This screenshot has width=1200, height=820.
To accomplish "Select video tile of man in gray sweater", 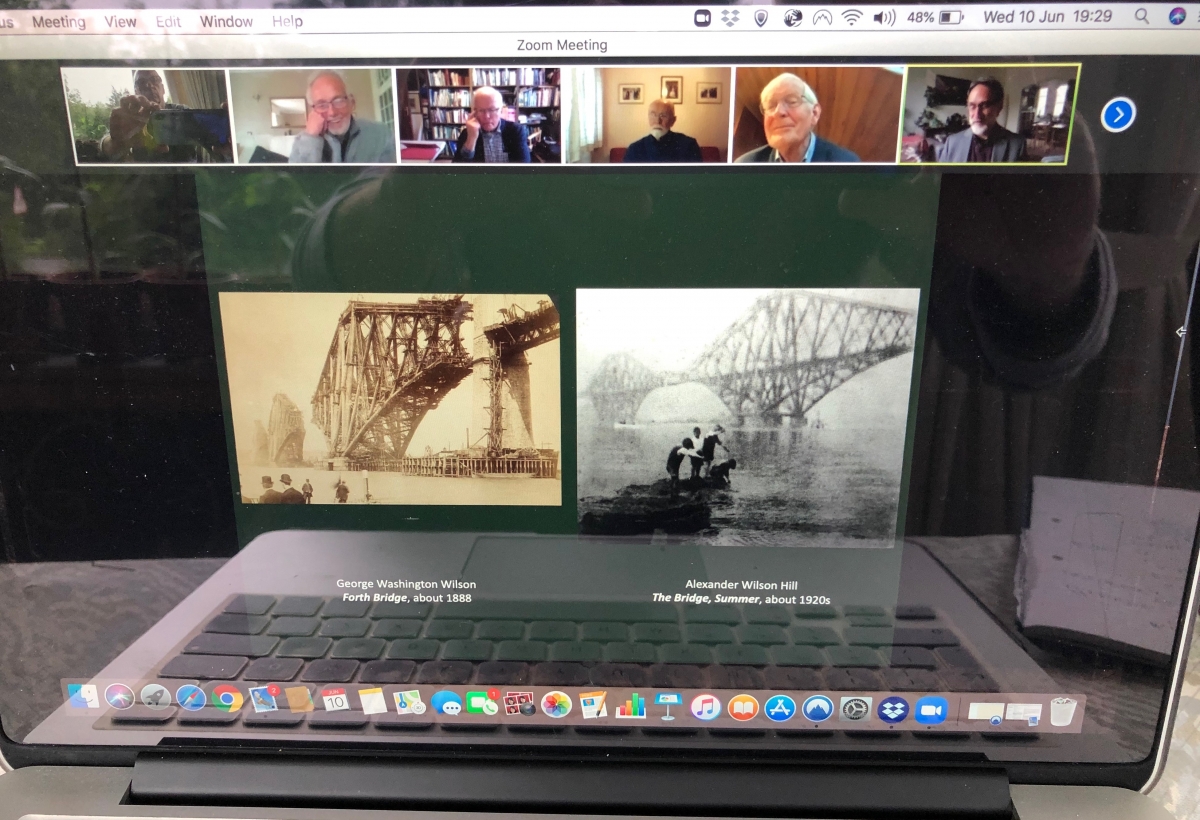I will tap(313, 115).
